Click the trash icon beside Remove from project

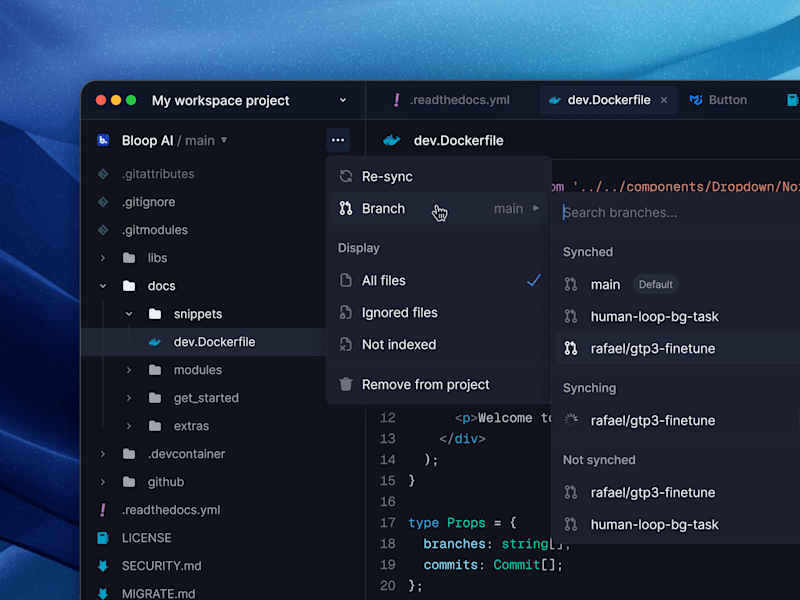click(x=346, y=384)
